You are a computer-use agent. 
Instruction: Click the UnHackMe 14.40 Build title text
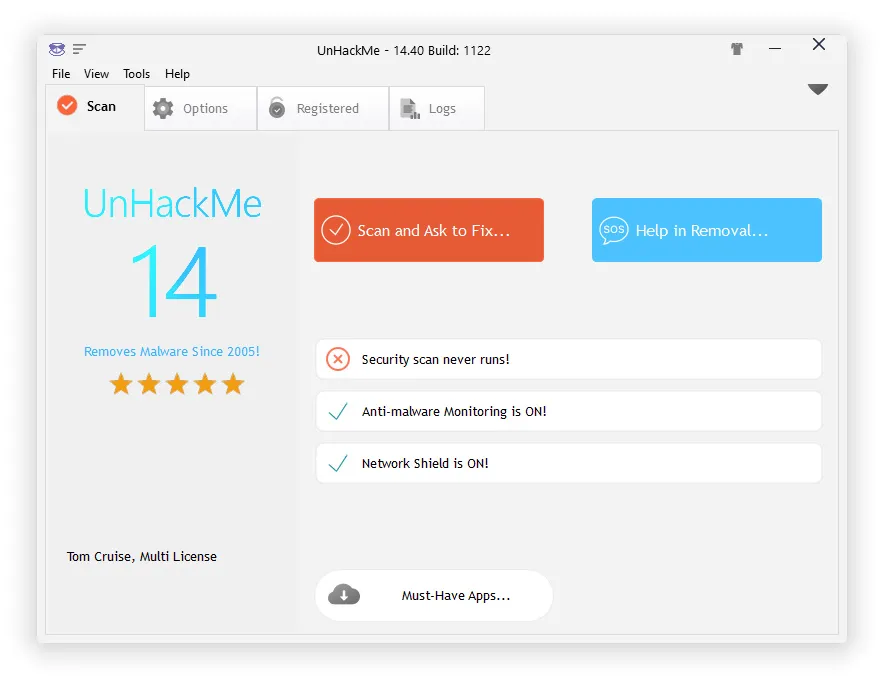pyautogui.click(x=404, y=51)
